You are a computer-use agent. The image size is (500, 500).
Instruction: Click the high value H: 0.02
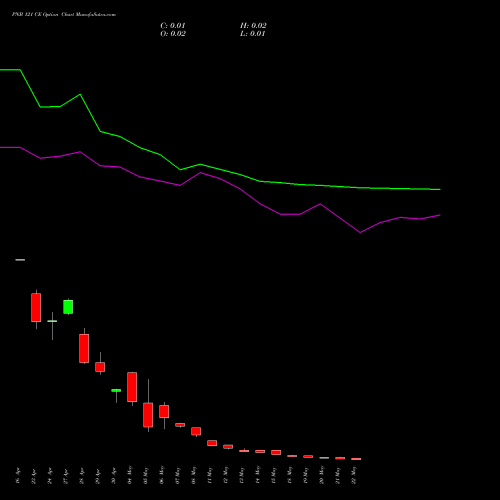click(253, 26)
